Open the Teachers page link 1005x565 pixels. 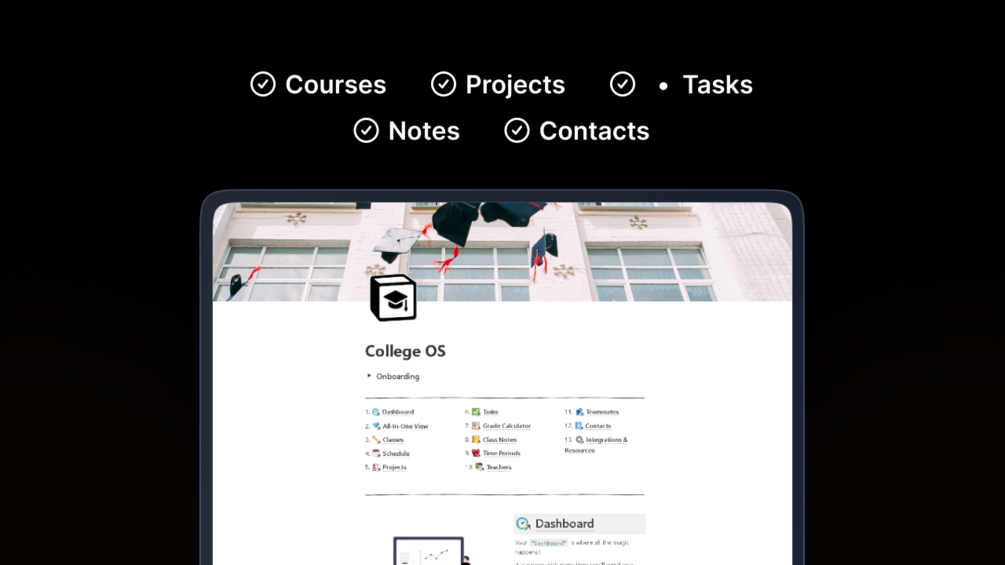499,467
